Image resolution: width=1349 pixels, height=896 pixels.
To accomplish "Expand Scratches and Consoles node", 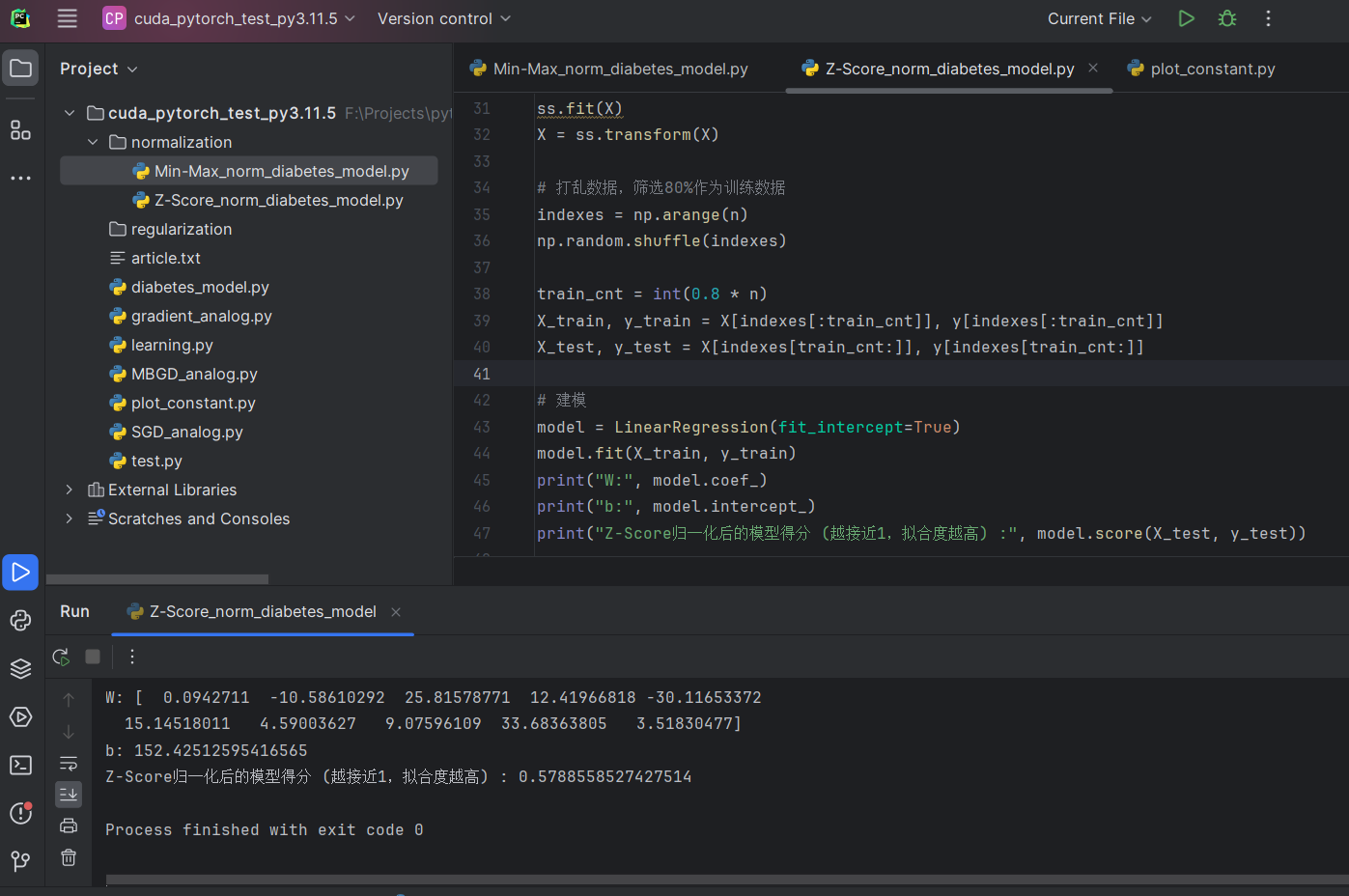I will [70, 518].
